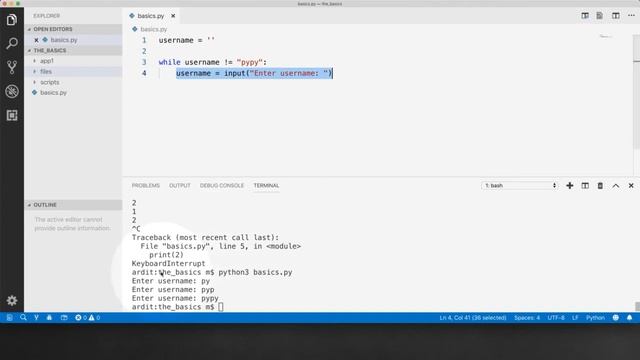Select the Terminal tab
The image size is (640, 360).
pyautogui.click(x=266, y=186)
